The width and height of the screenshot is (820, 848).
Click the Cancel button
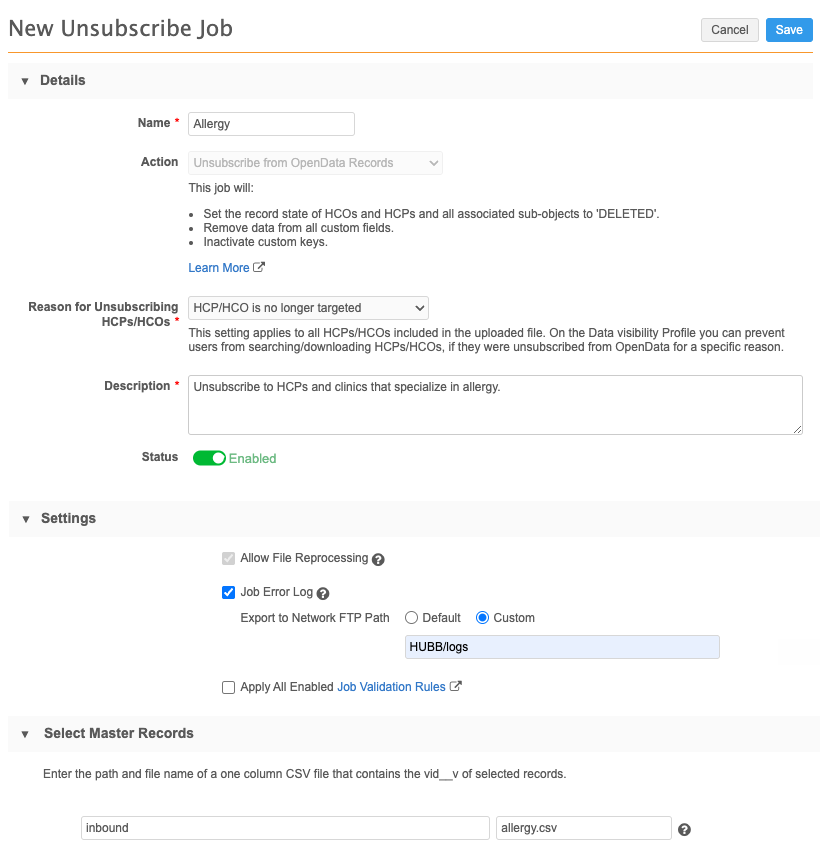pos(730,30)
